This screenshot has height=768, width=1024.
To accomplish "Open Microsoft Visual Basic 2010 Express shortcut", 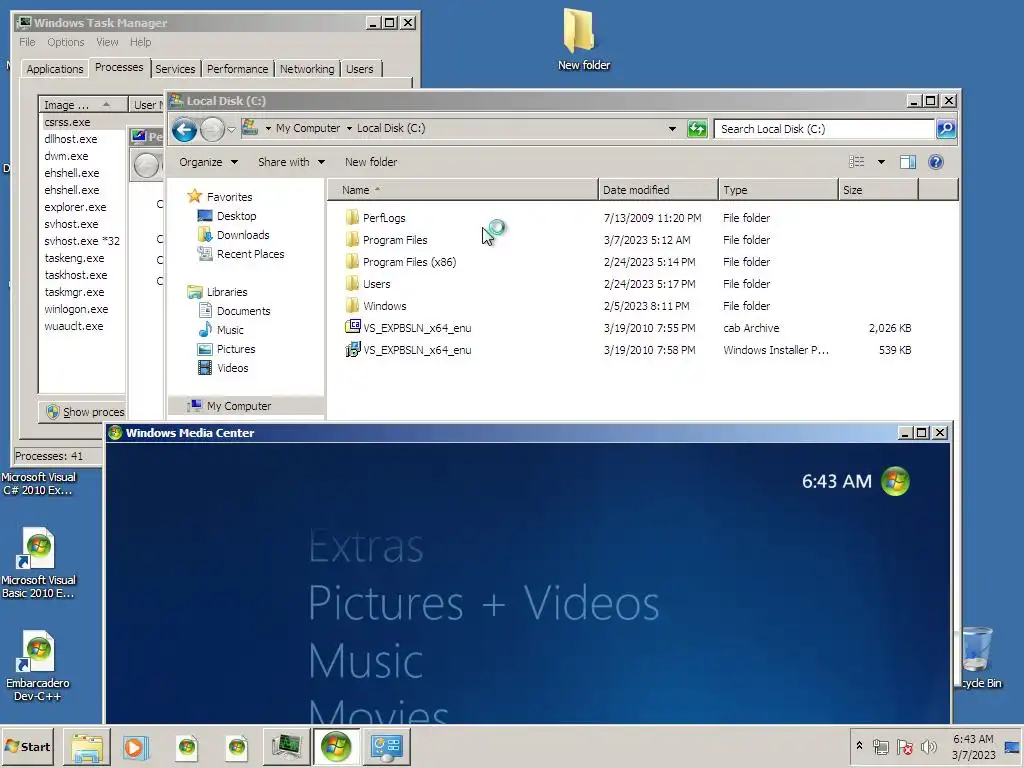I will coord(39,563).
